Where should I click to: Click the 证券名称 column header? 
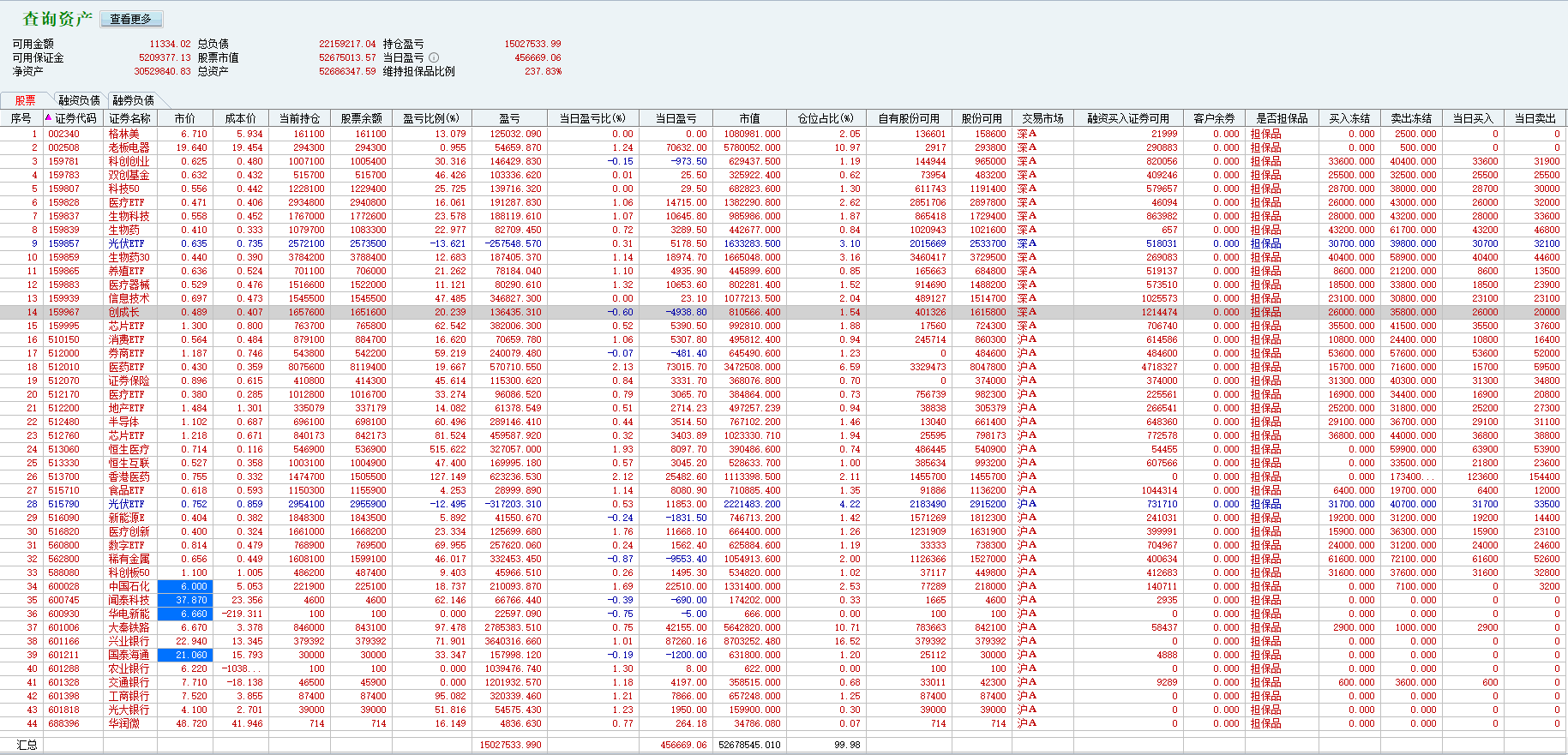[130, 118]
